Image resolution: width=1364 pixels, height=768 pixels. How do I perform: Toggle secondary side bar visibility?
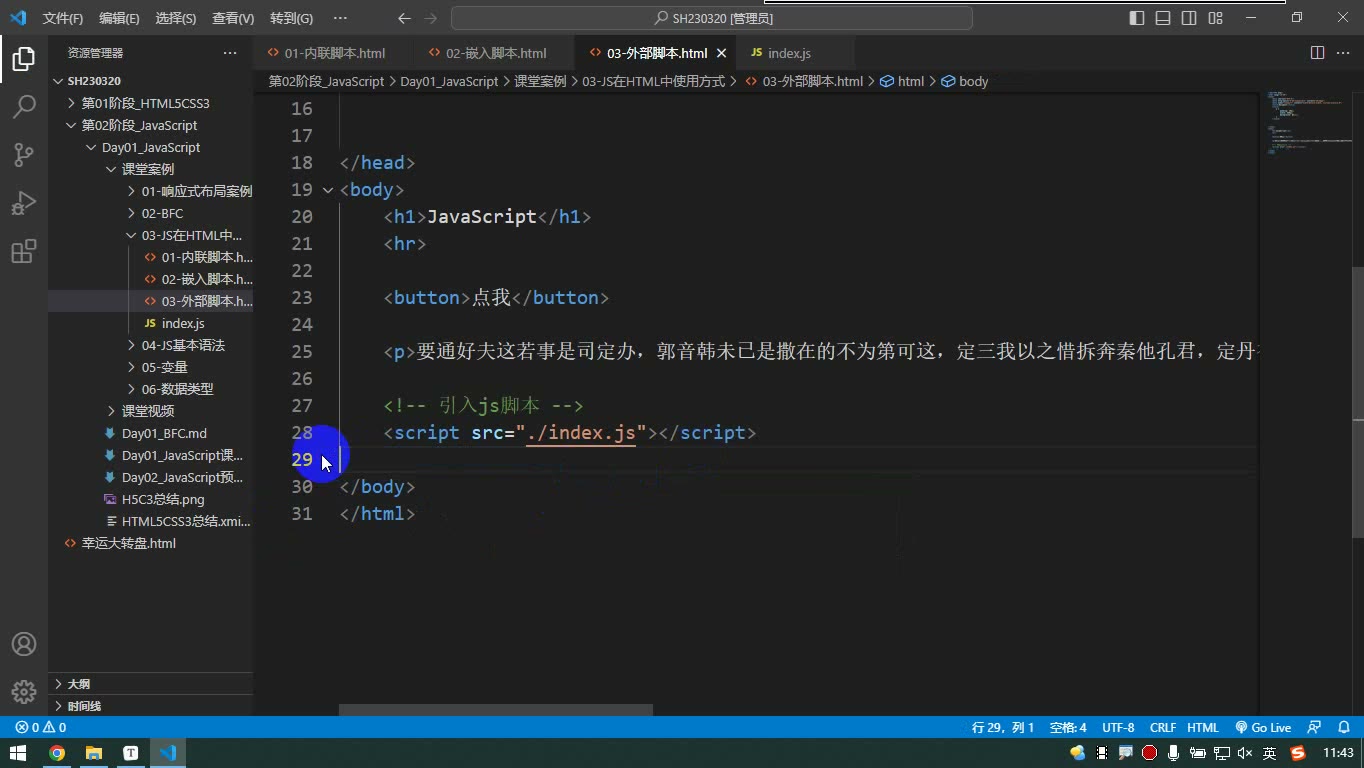1189,18
